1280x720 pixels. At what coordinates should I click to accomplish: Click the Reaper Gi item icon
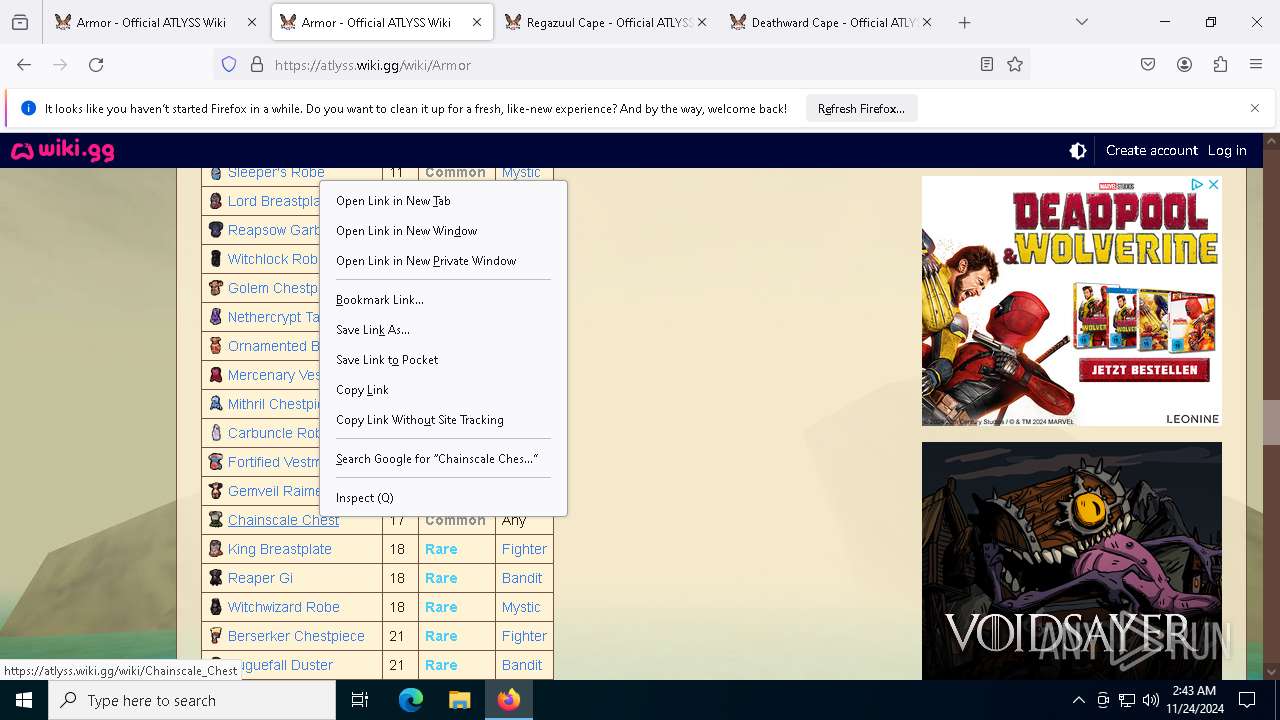(x=215, y=578)
